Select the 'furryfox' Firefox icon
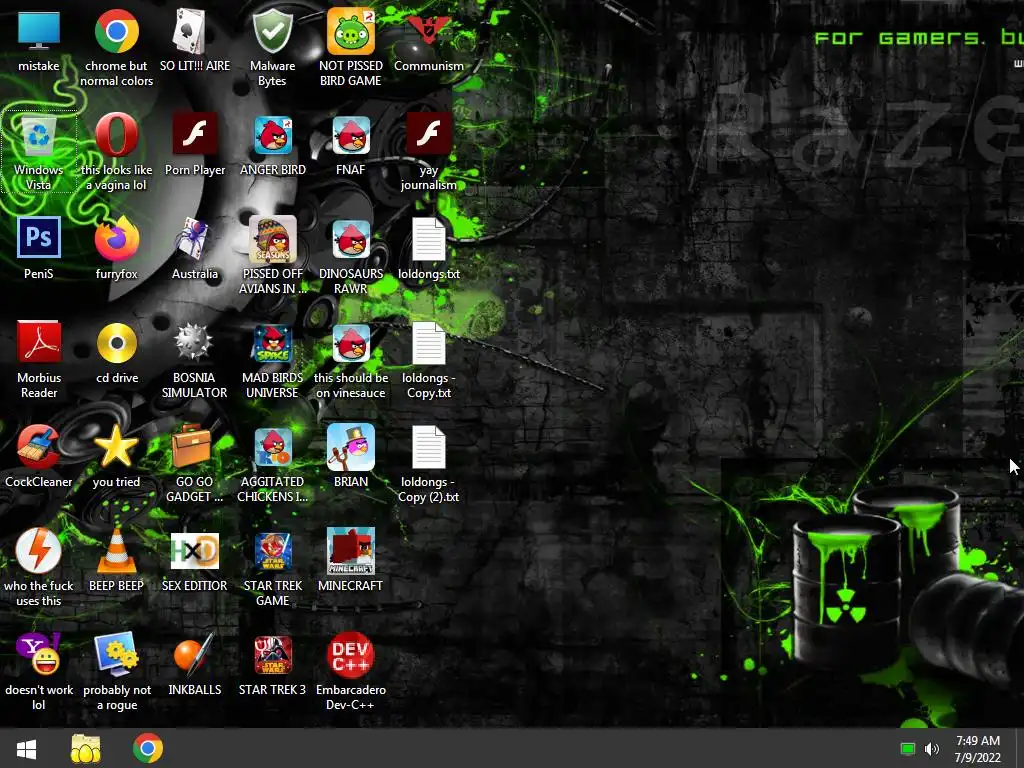The width and height of the screenshot is (1024, 768). [x=116, y=239]
